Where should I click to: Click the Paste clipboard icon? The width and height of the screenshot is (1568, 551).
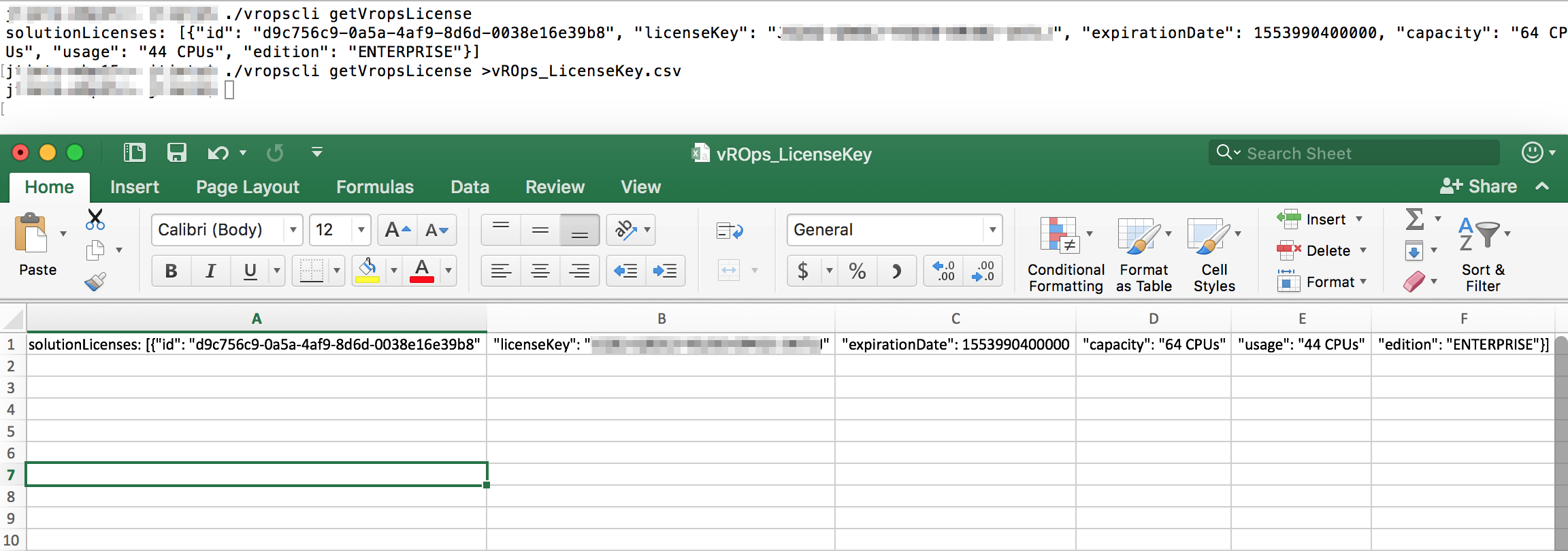(32, 235)
